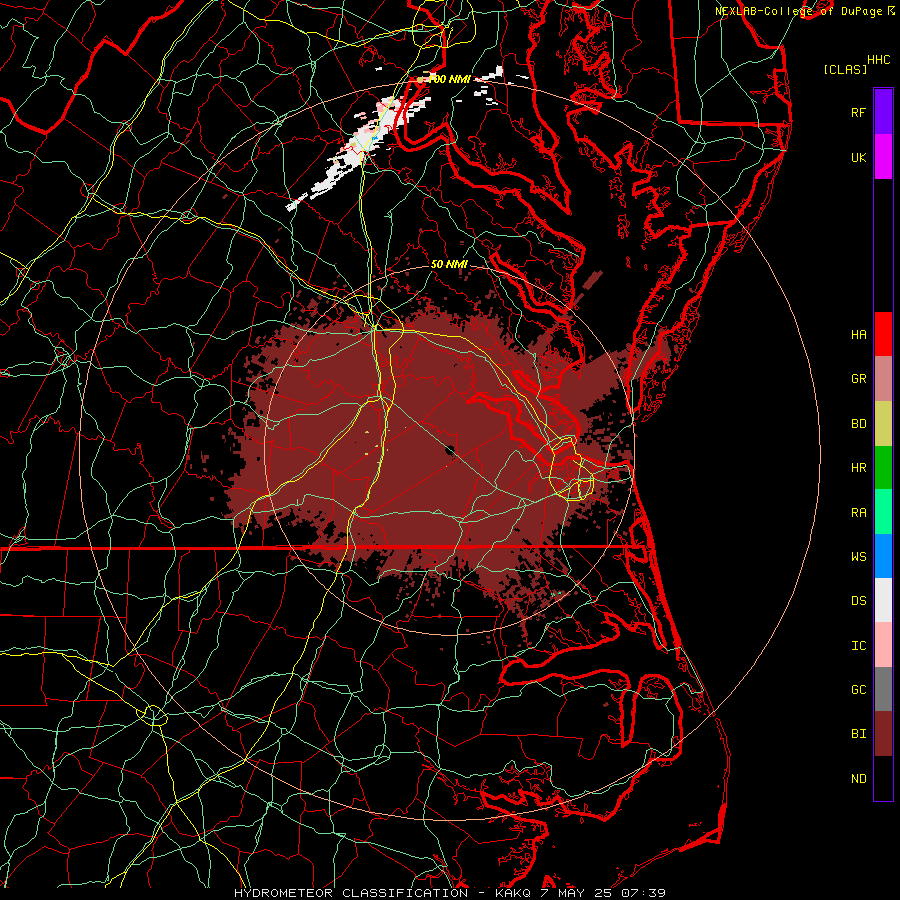Click the DS legend label
This screenshot has height=900, width=900.
(859, 601)
